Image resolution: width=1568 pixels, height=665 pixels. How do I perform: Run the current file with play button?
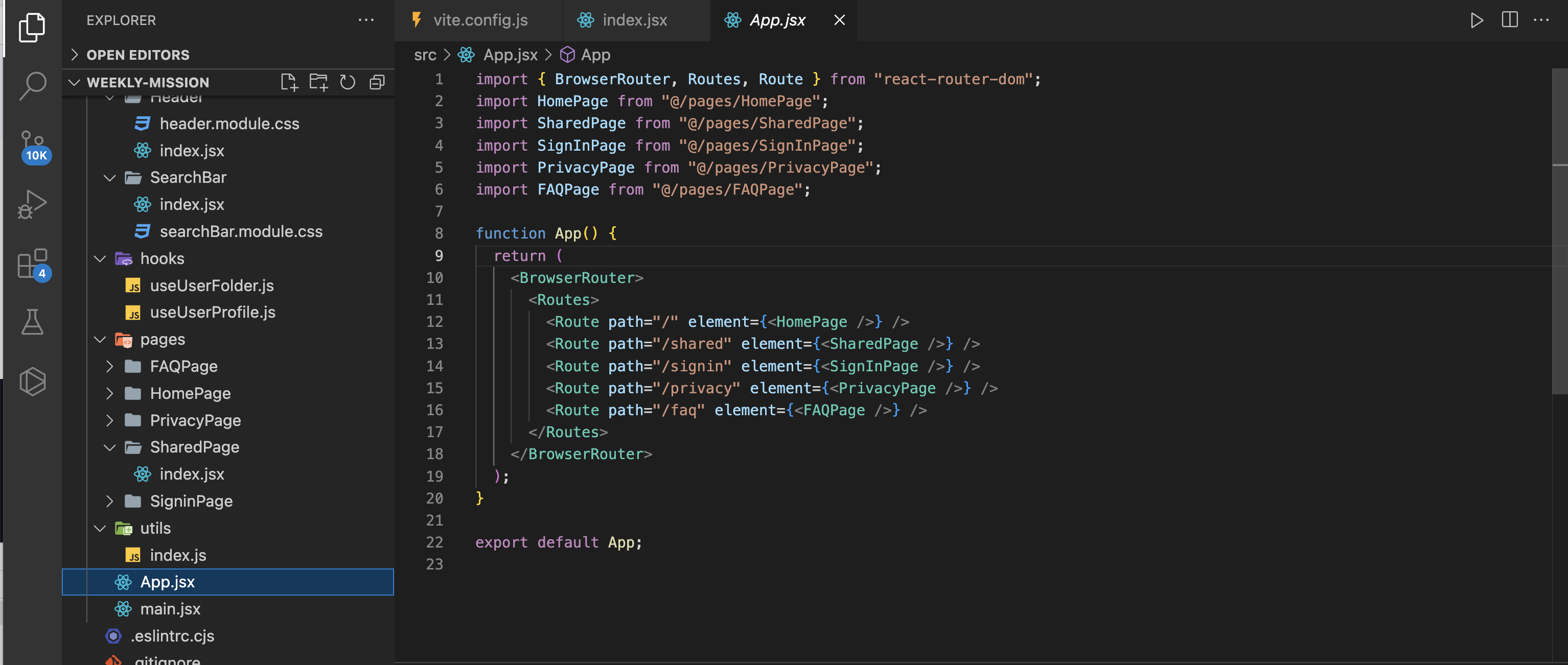(x=1476, y=20)
